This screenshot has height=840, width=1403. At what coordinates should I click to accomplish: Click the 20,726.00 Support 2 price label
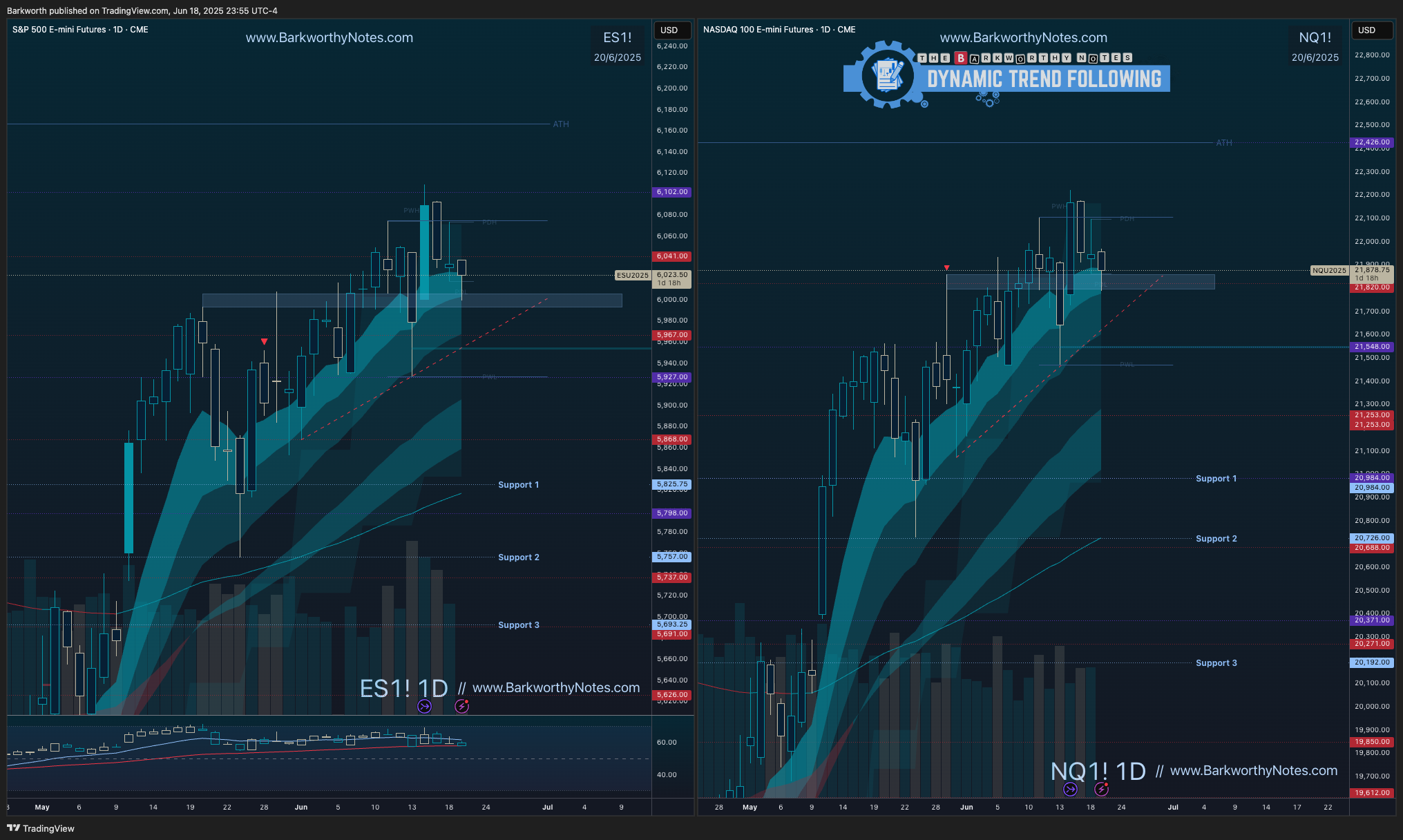pos(1372,538)
